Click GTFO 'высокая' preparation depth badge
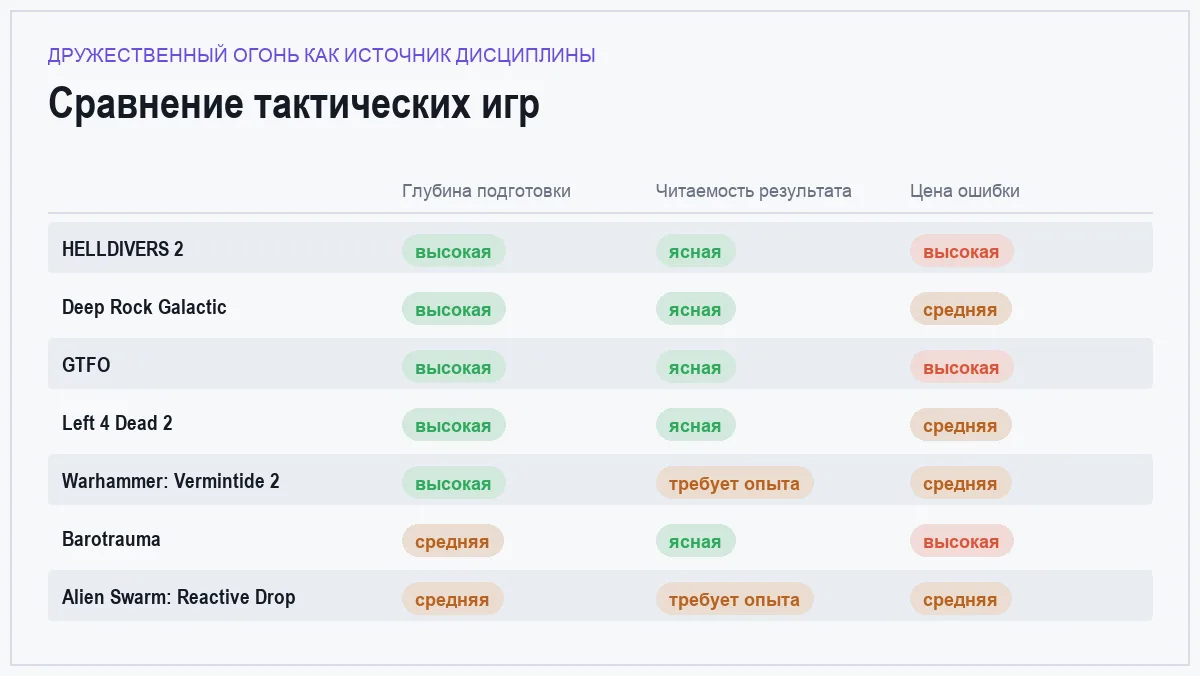1200x676 pixels. point(454,367)
